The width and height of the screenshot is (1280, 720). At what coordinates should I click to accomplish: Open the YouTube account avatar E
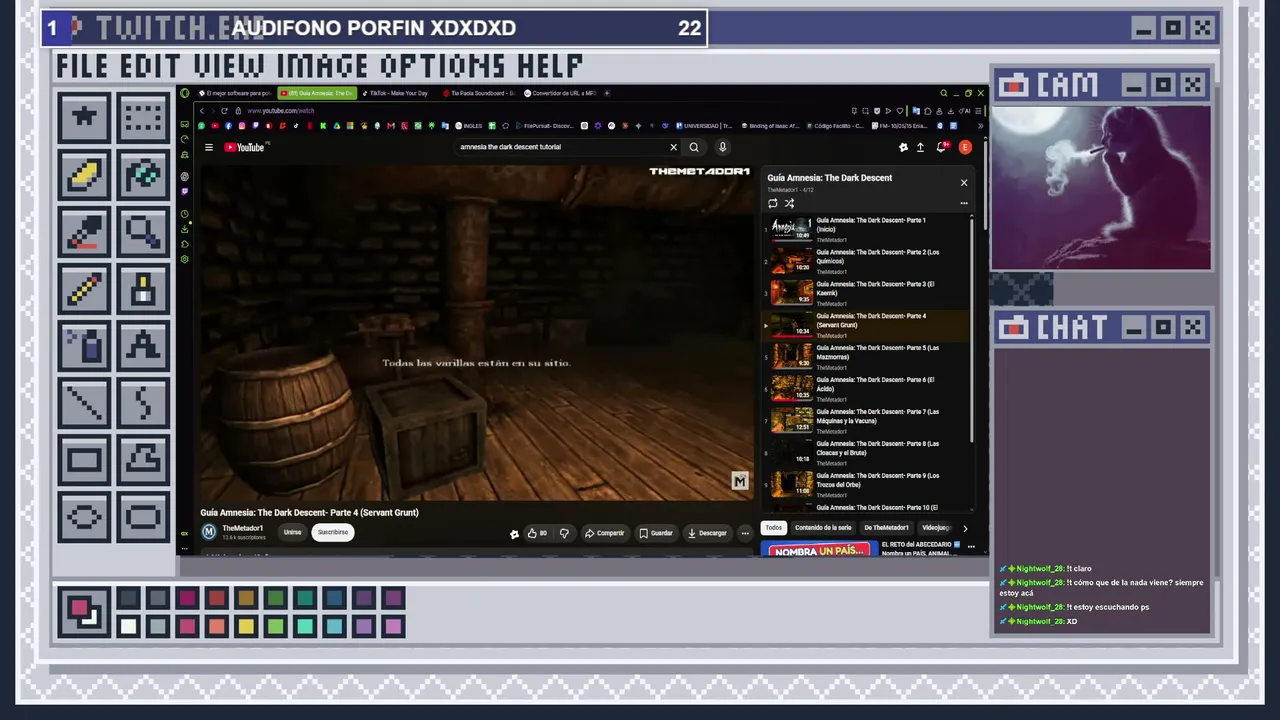coord(965,147)
